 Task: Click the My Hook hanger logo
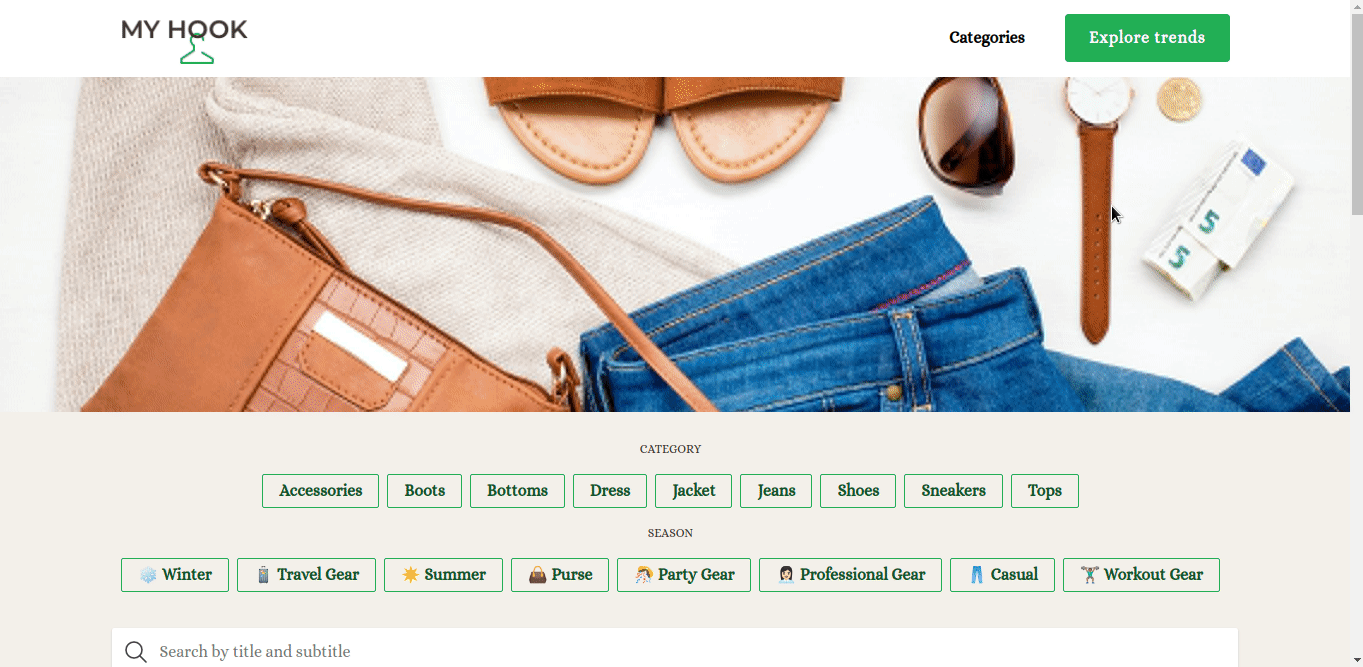coord(184,40)
